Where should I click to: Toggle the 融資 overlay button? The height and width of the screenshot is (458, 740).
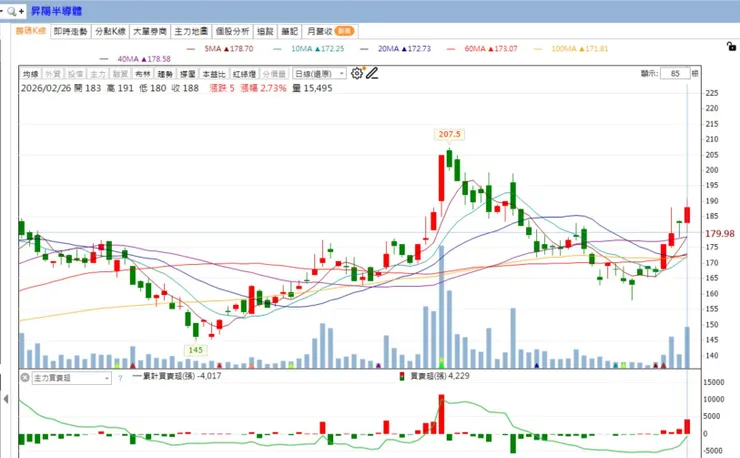click(120, 74)
